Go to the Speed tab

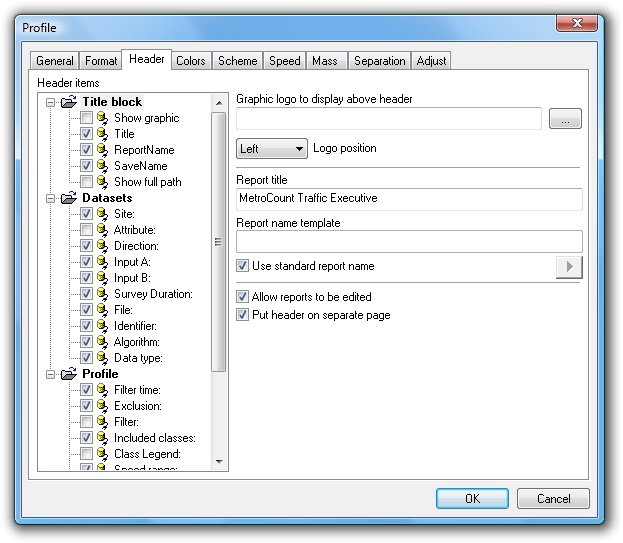[284, 61]
